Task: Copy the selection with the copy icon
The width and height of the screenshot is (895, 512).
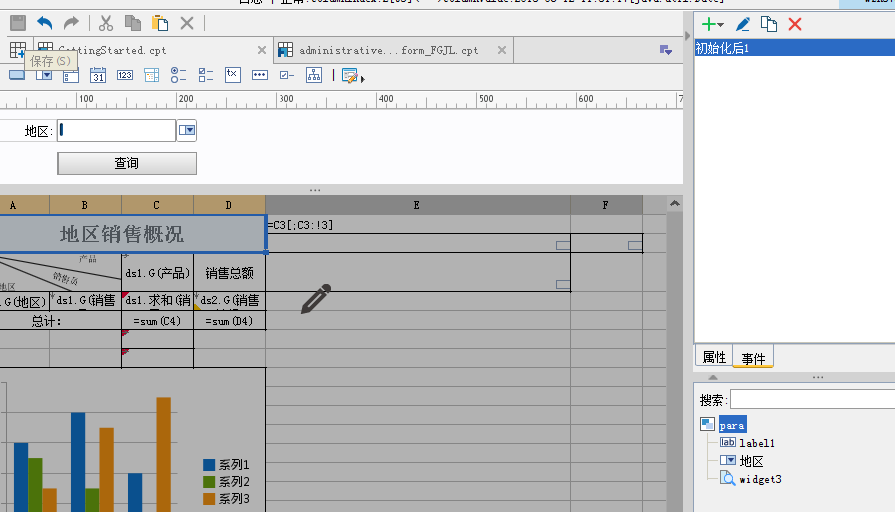Action: [132, 23]
